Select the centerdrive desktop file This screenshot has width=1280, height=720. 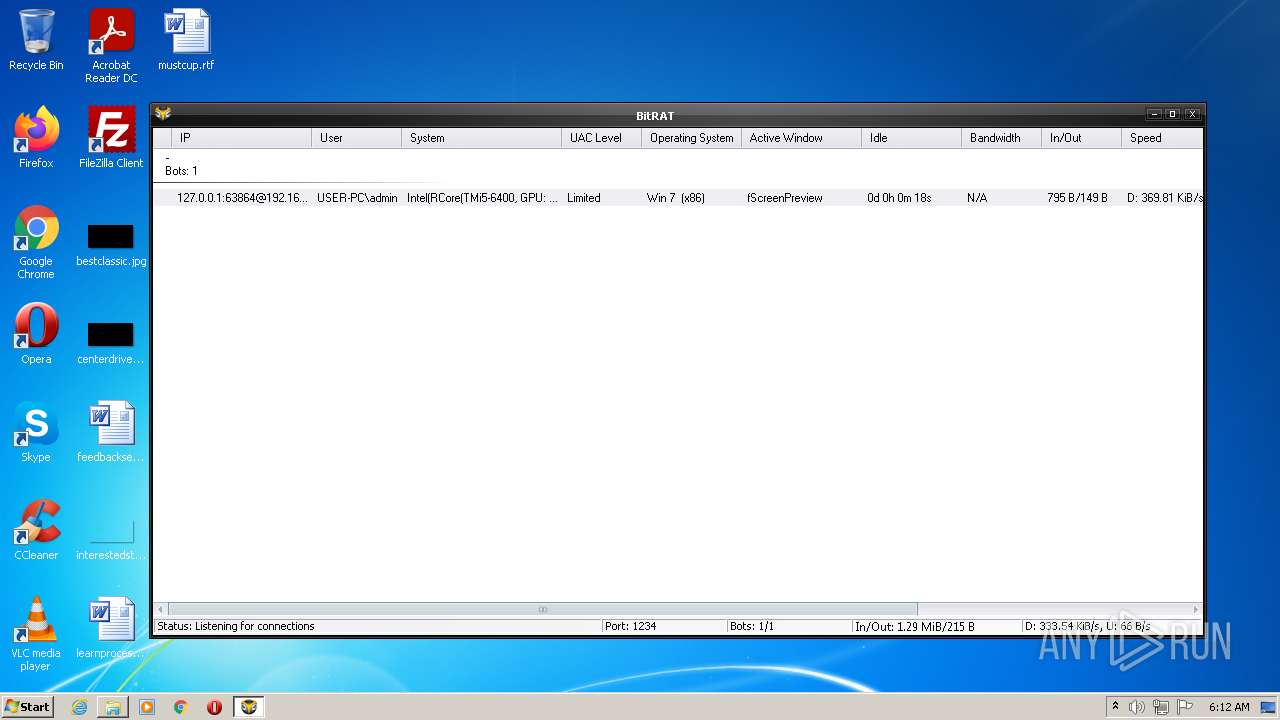point(111,344)
